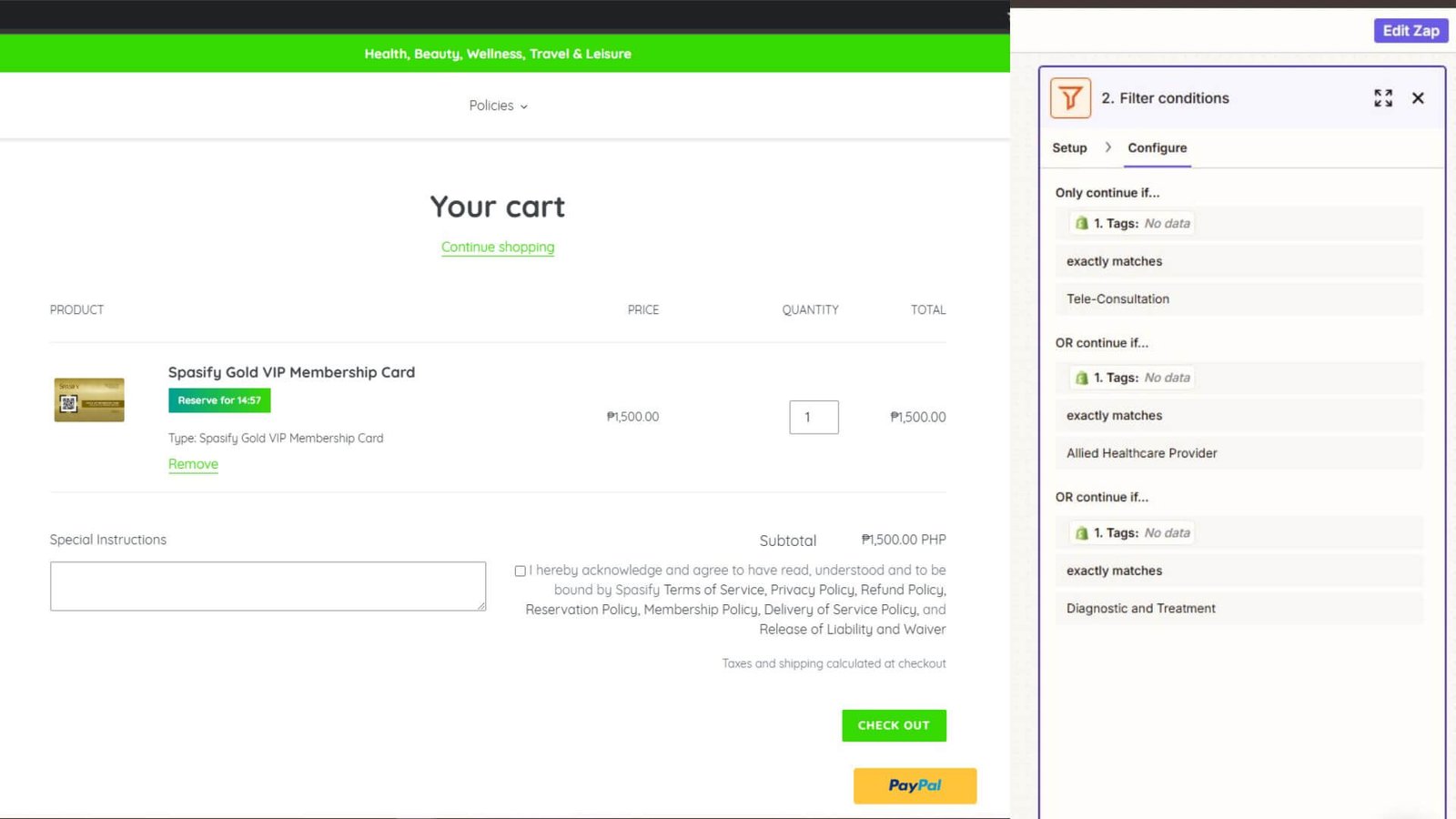The width and height of the screenshot is (1456, 819).
Task: Click the CHECK OUT button
Action: 894,725
